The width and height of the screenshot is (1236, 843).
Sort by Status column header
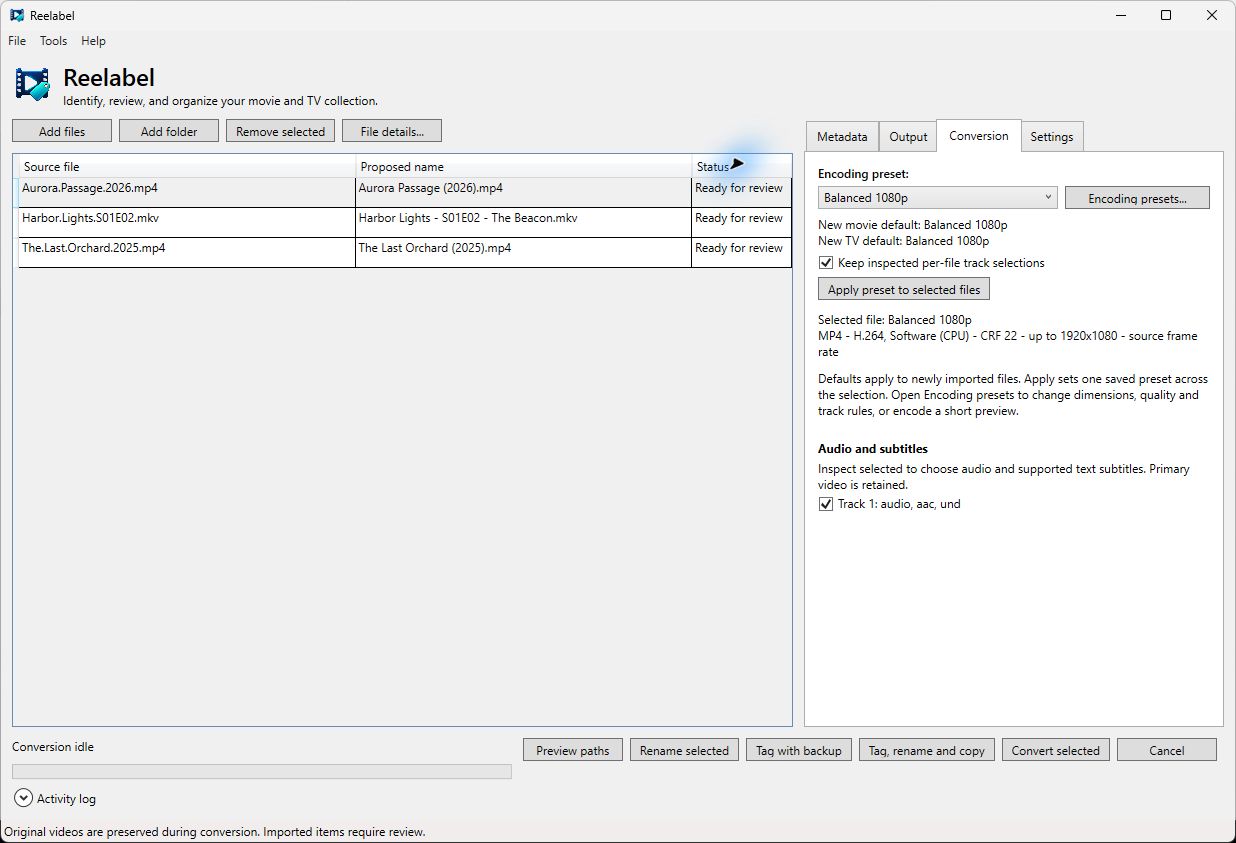741,166
